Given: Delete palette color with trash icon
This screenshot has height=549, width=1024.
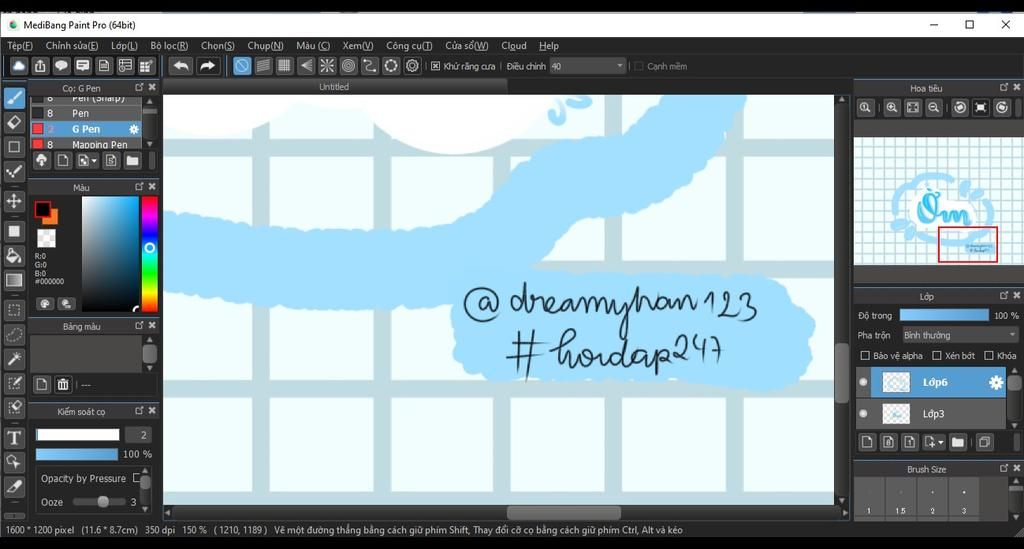Looking at the screenshot, I should pyautogui.click(x=63, y=384).
